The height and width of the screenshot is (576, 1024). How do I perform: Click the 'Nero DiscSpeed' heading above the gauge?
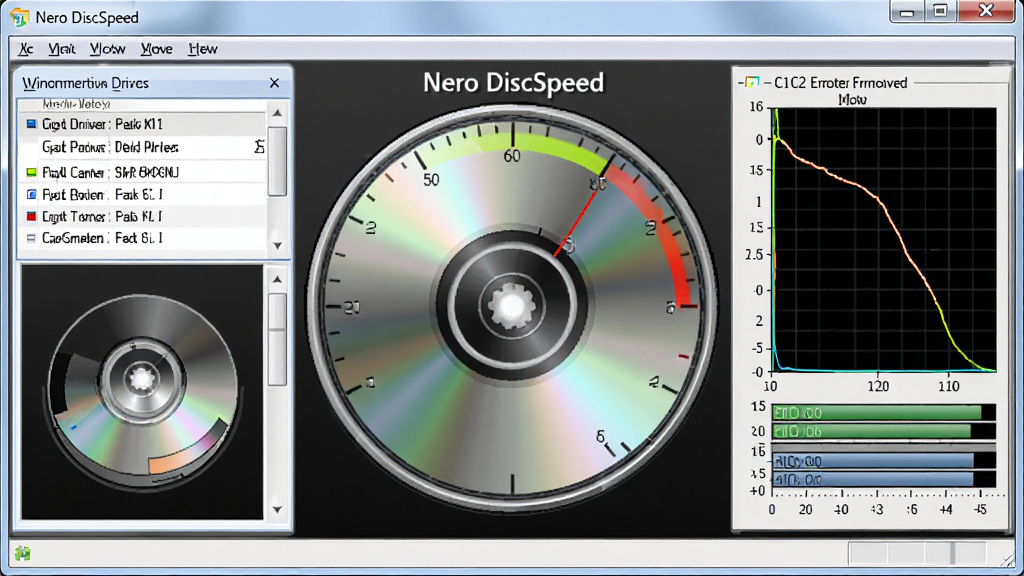click(513, 83)
